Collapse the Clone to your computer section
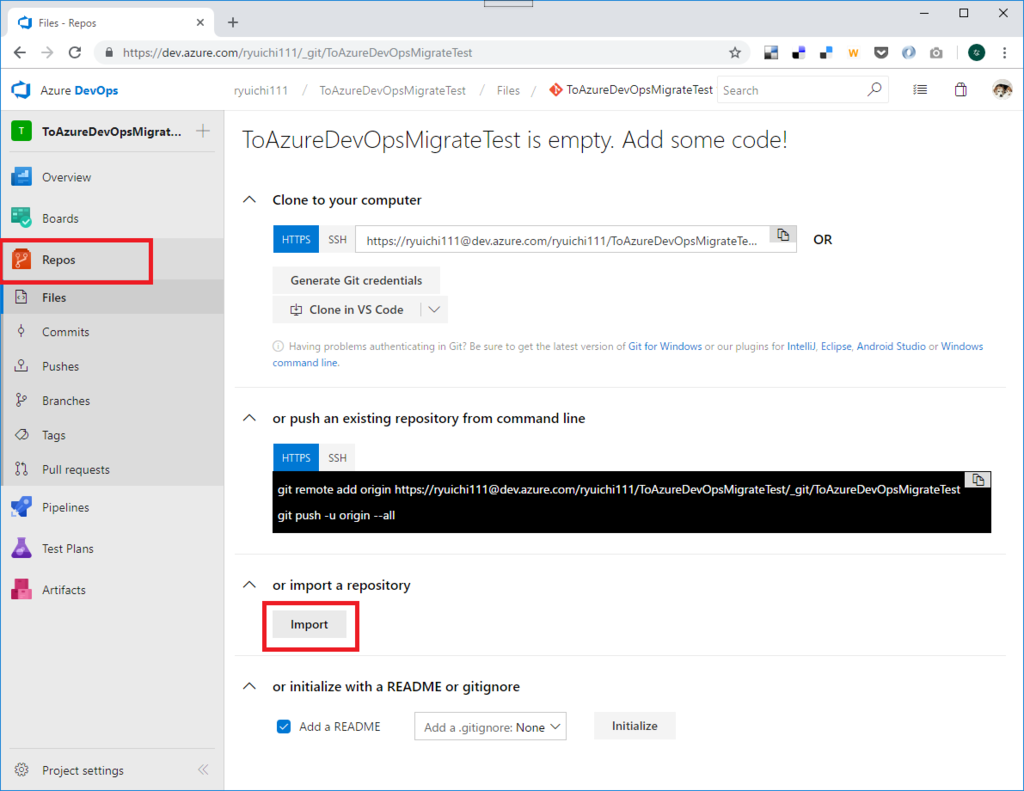 point(249,199)
